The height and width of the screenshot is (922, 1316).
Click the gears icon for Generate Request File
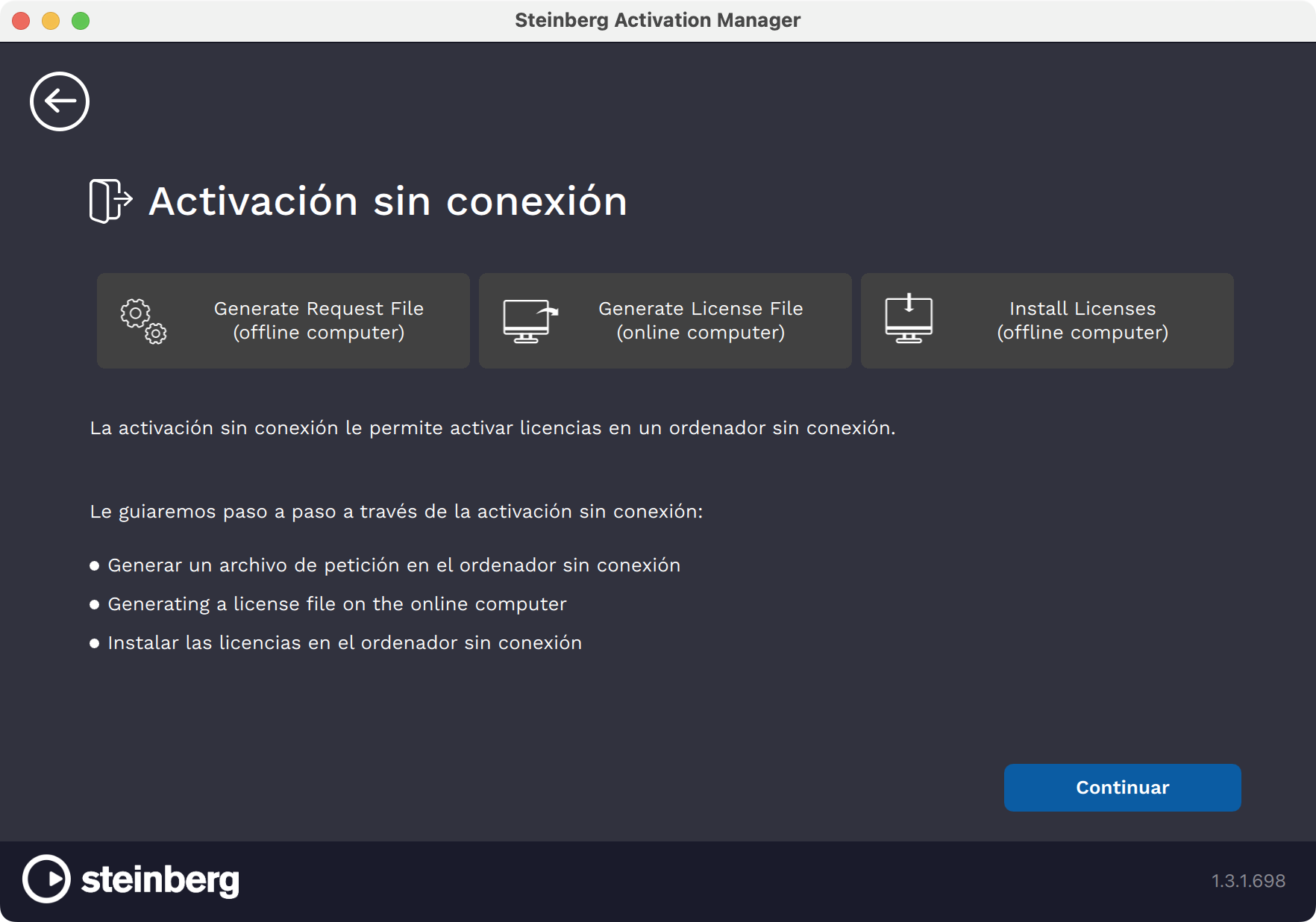[x=143, y=321]
